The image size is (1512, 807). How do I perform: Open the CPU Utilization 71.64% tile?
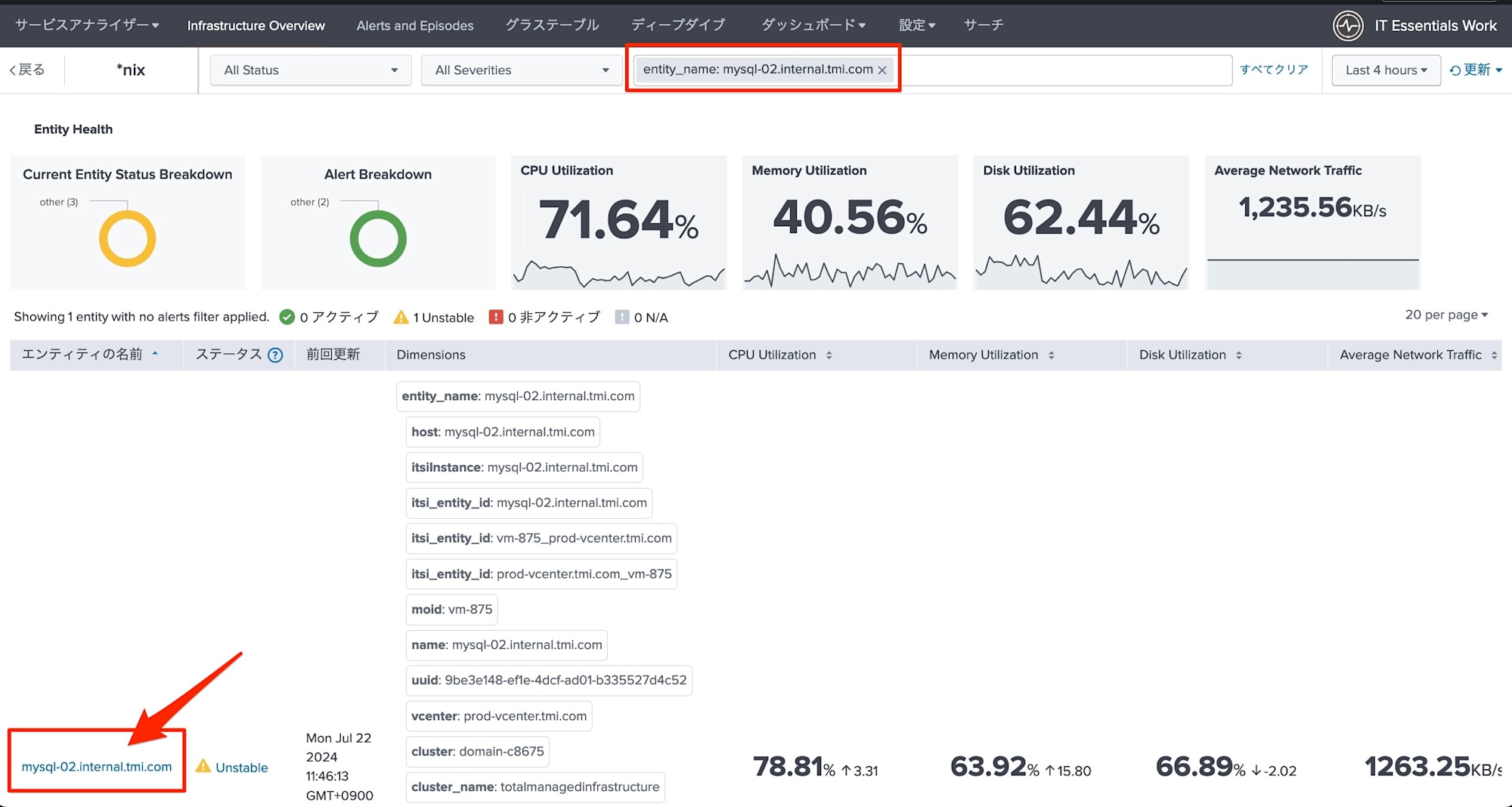[618, 222]
